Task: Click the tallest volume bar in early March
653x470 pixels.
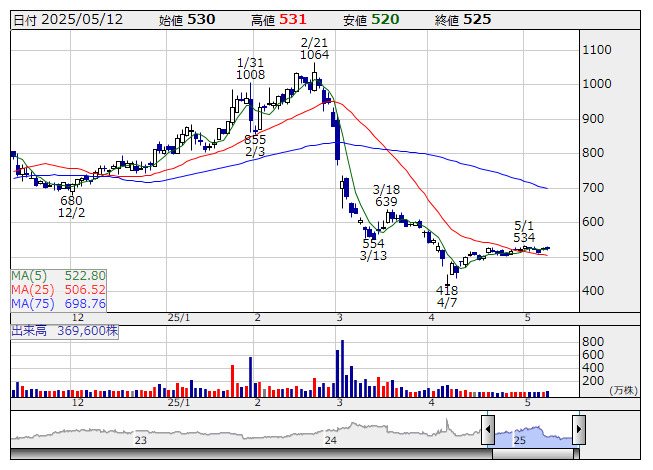Action: click(x=342, y=368)
